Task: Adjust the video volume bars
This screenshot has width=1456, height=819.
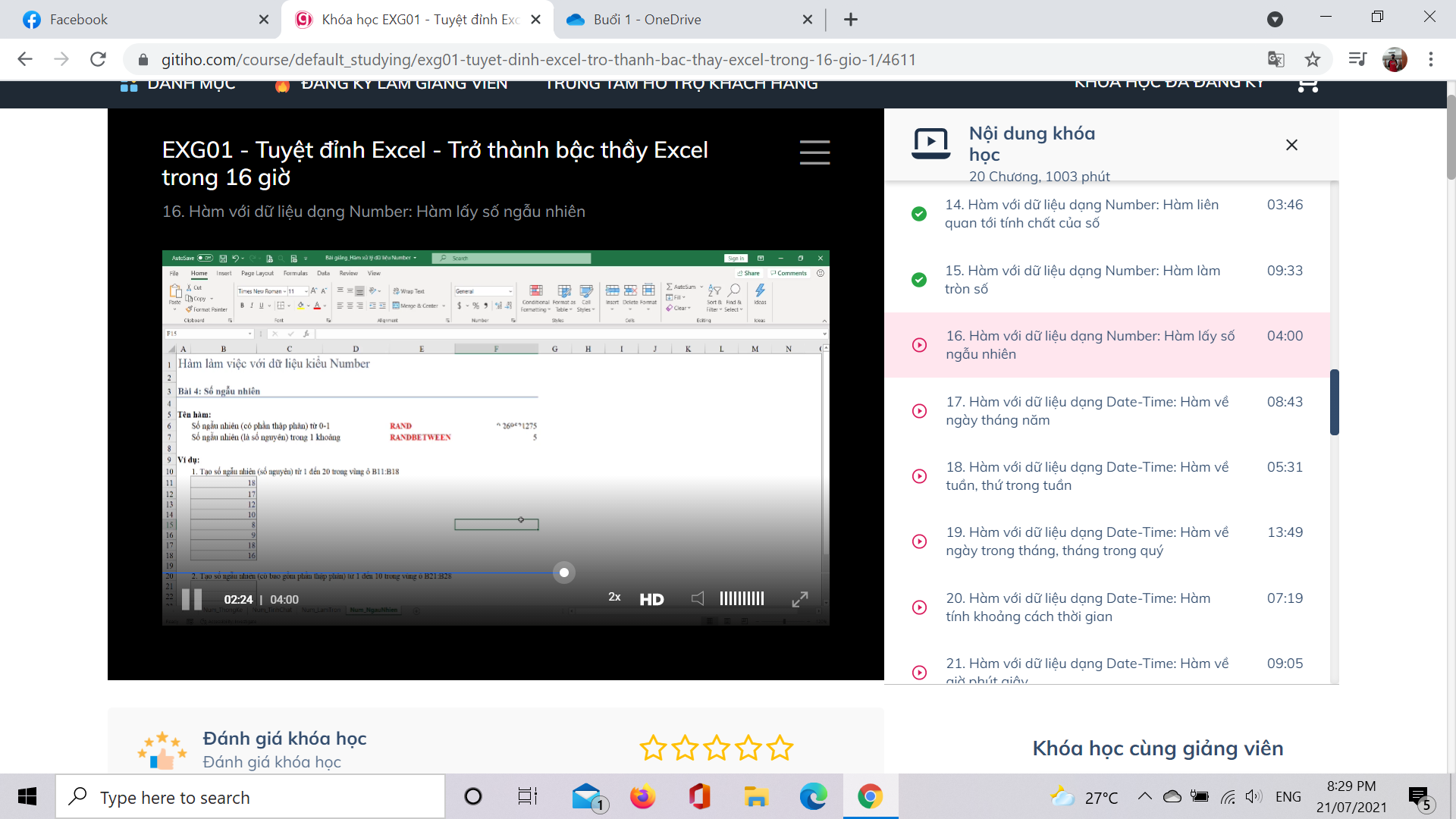Action: pyautogui.click(x=742, y=598)
